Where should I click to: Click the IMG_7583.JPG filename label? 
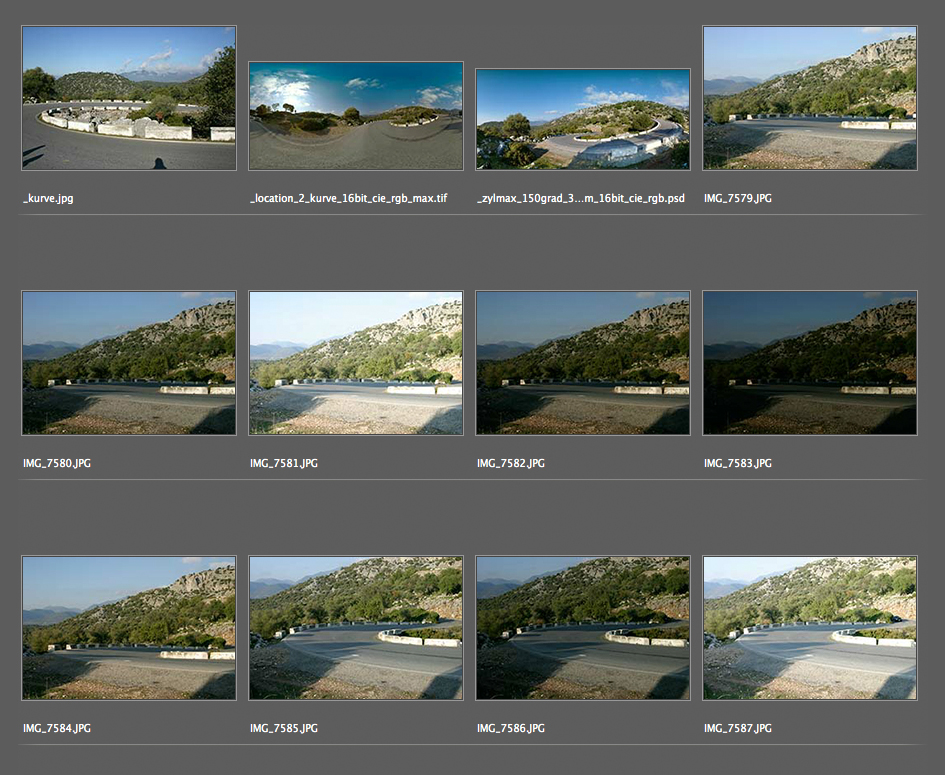click(x=738, y=463)
